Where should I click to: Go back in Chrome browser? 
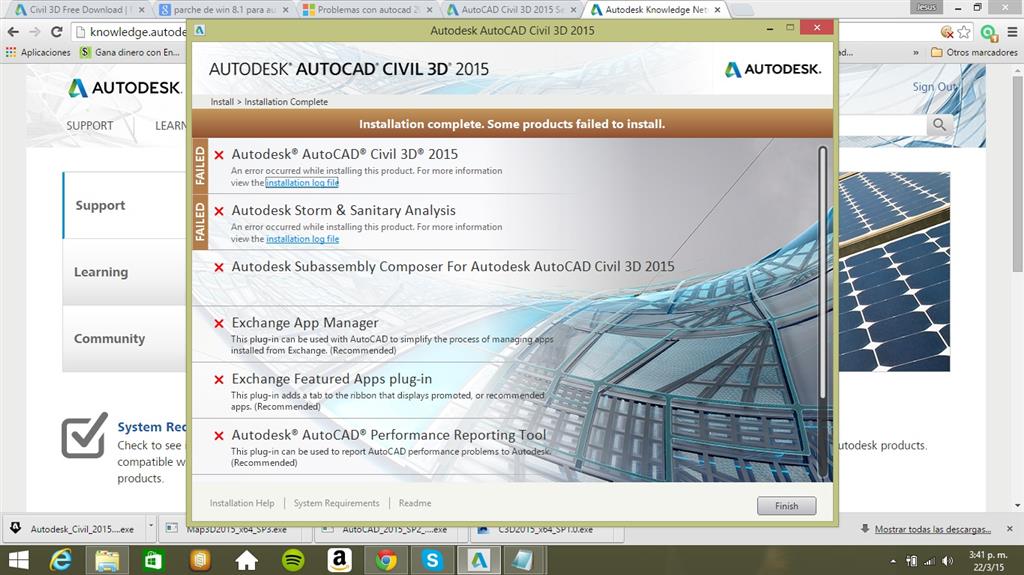(x=13, y=31)
